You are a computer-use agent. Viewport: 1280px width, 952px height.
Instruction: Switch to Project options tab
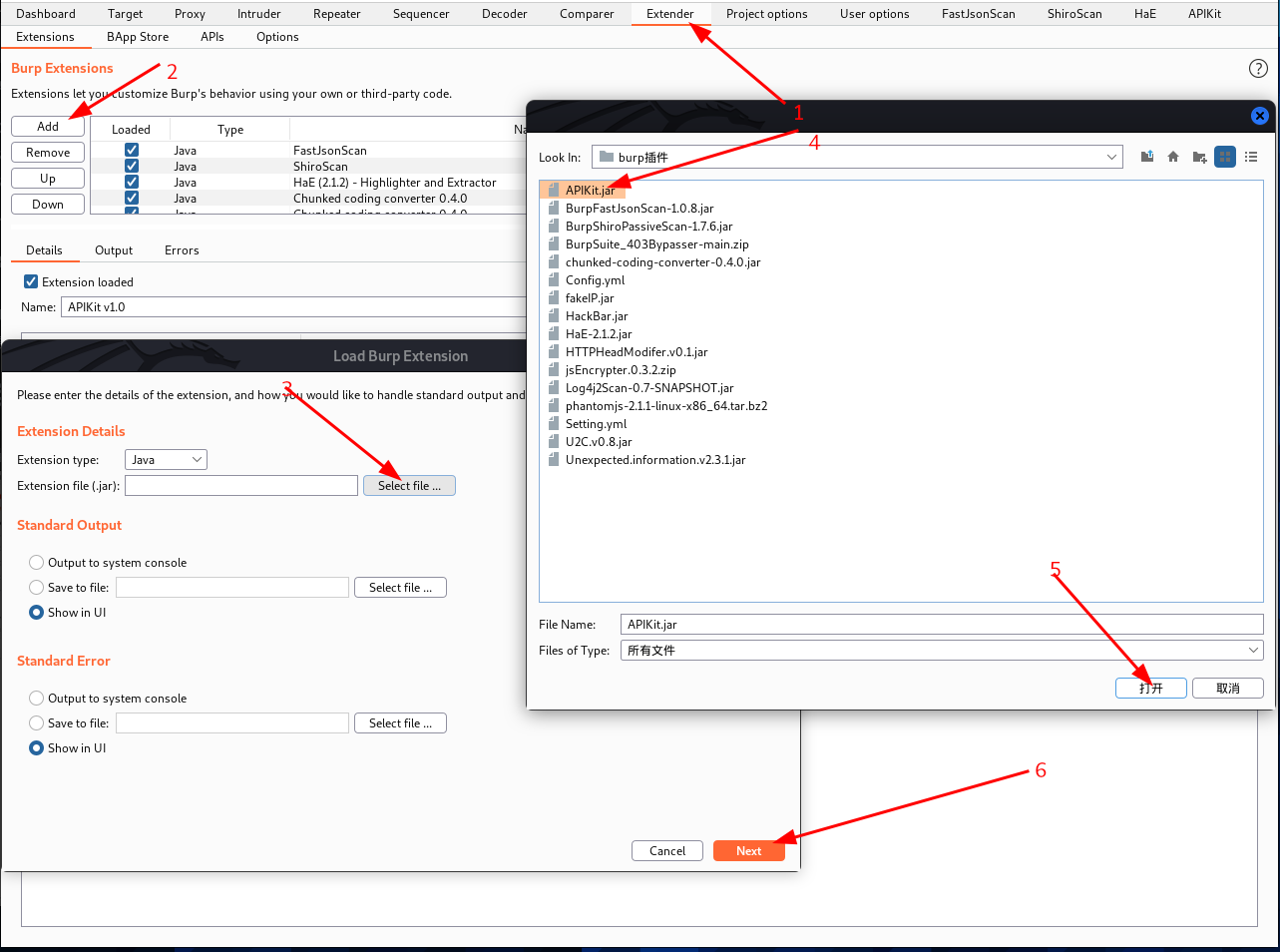click(x=767, y=14)
